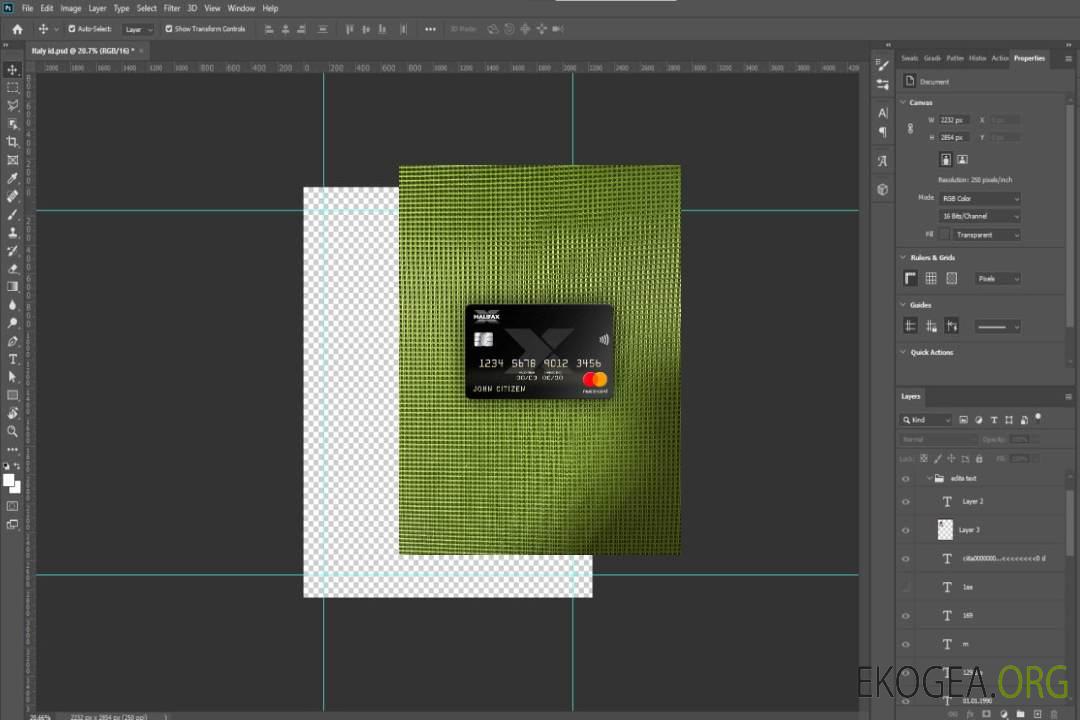Open the Transparent fill dropdown
This screenshot has height=720, width=1080.
click(x=986, y=235)
